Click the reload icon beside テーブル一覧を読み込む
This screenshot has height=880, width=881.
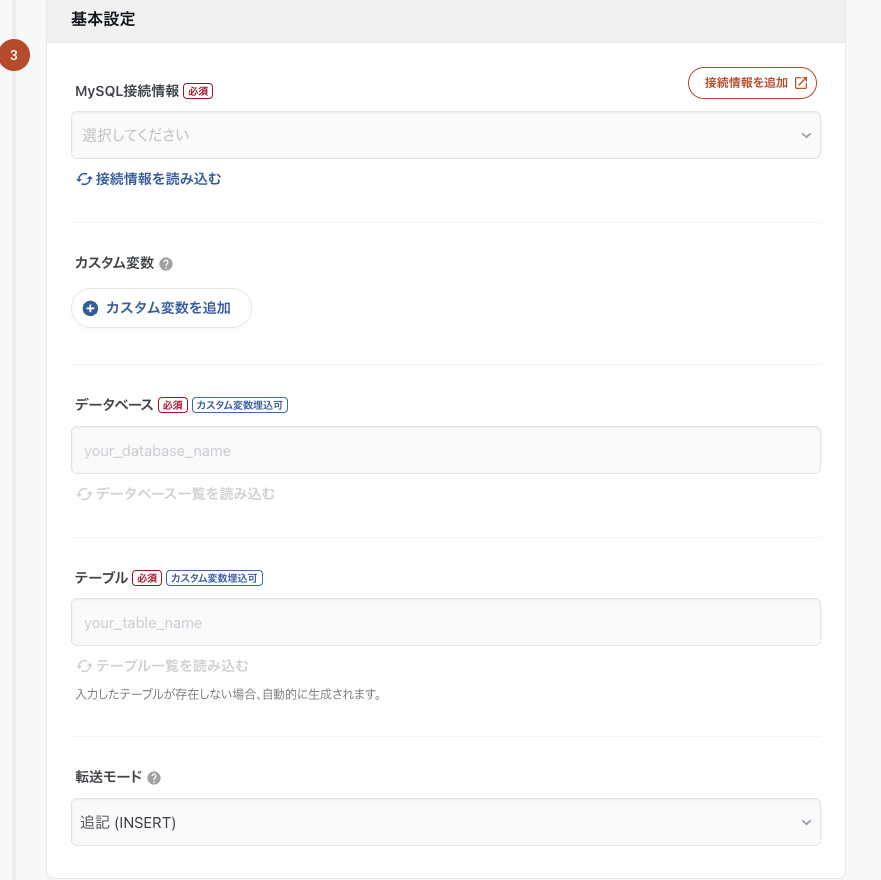tap(84, 666)
